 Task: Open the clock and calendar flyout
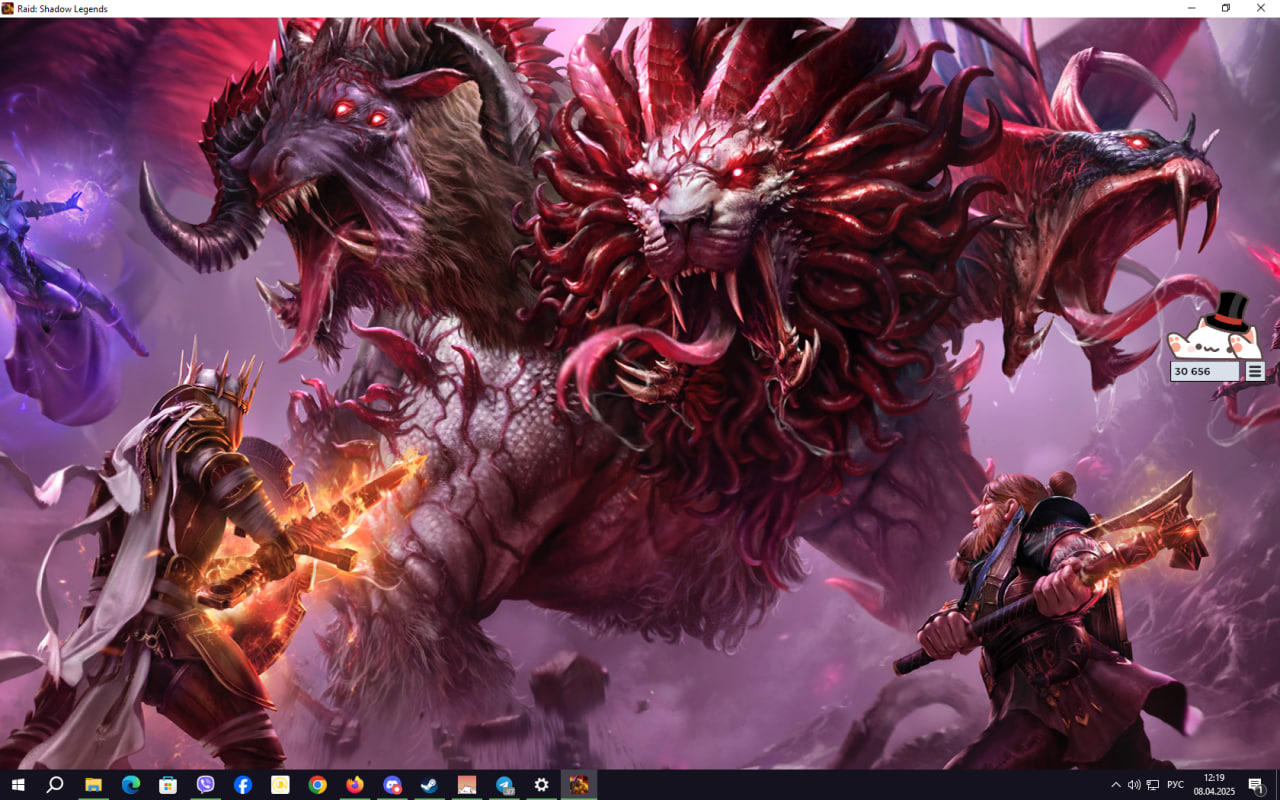[1214, 785]
